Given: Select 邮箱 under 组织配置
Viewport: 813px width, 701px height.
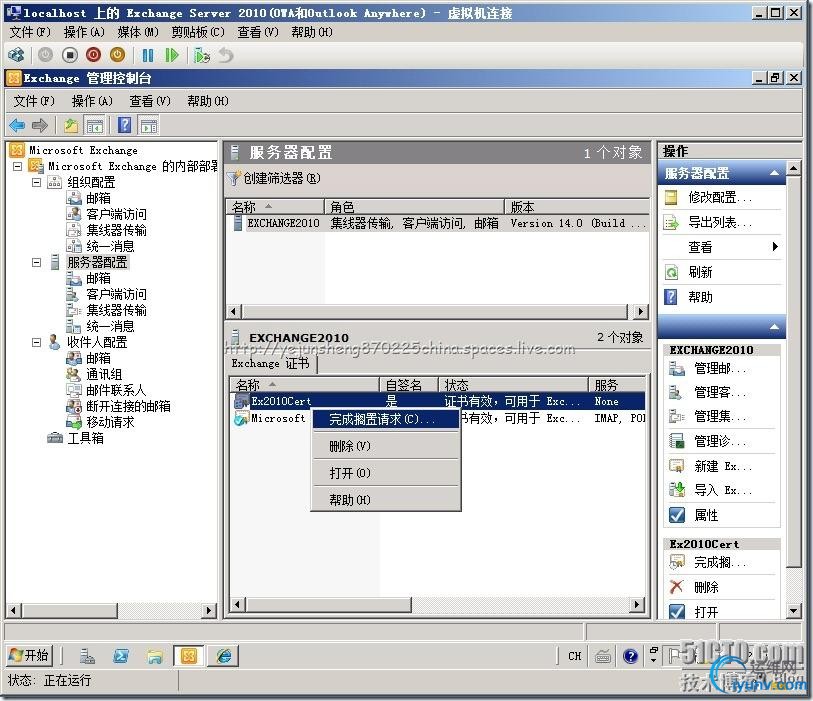Looking at the screenshot, I should (x=99, y=198).
